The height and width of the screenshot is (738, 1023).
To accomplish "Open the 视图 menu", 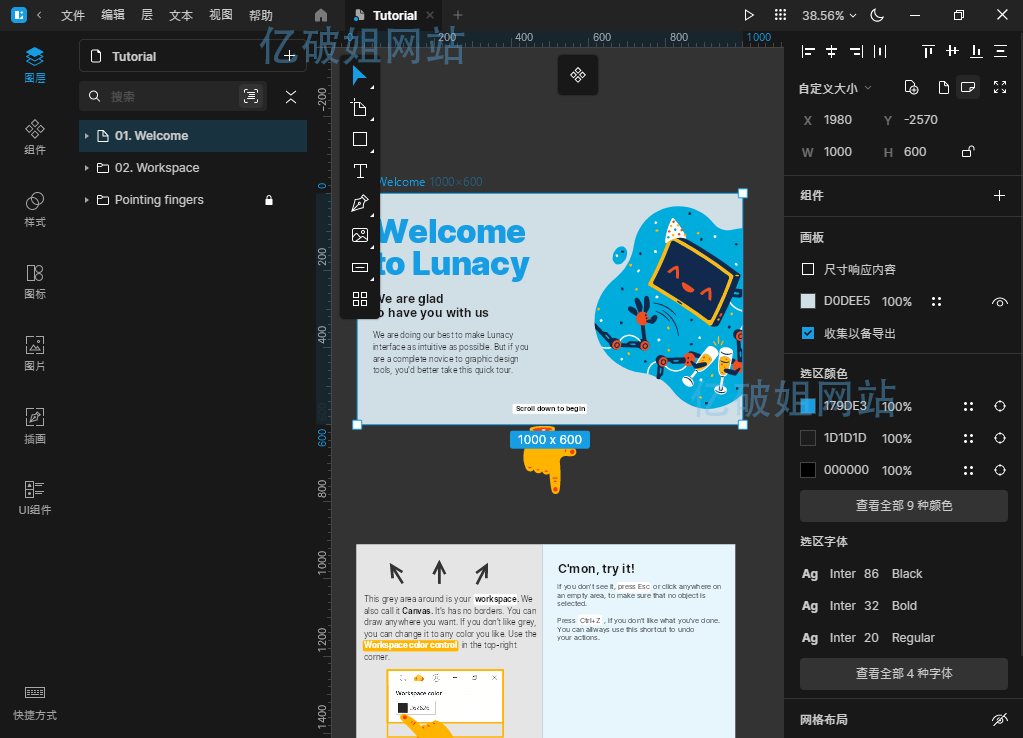I will (x=221, y=15).
